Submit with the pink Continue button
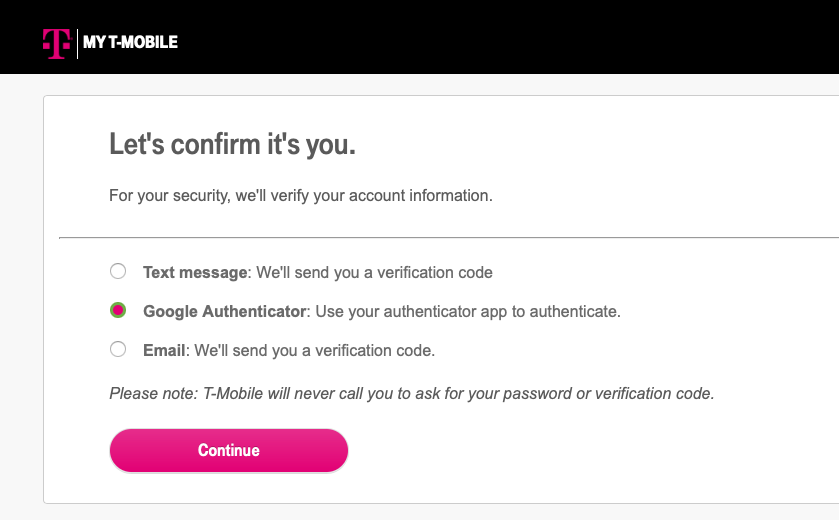This screenshot has height=520, width=839. 229,450
